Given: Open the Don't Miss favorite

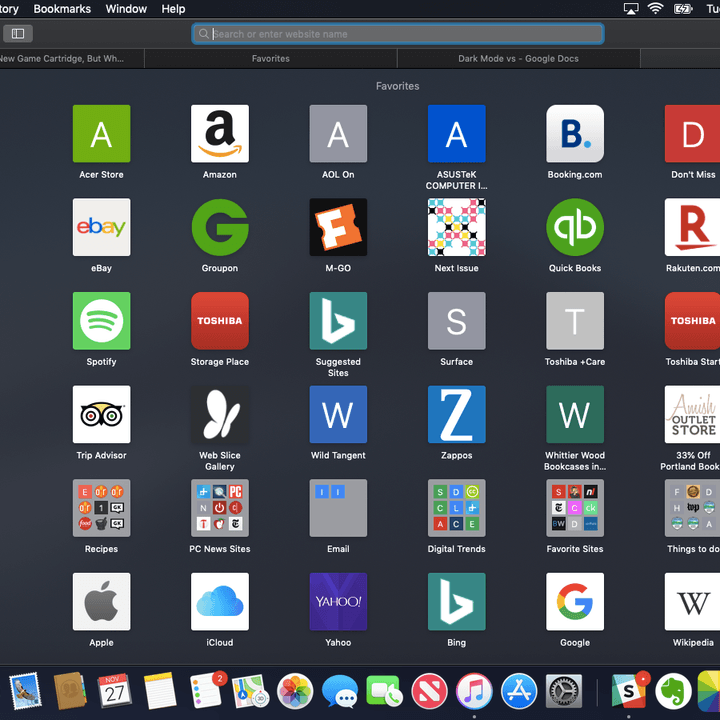Looking at the screenshot, I should pyautogui.click(x=692, y=134).
